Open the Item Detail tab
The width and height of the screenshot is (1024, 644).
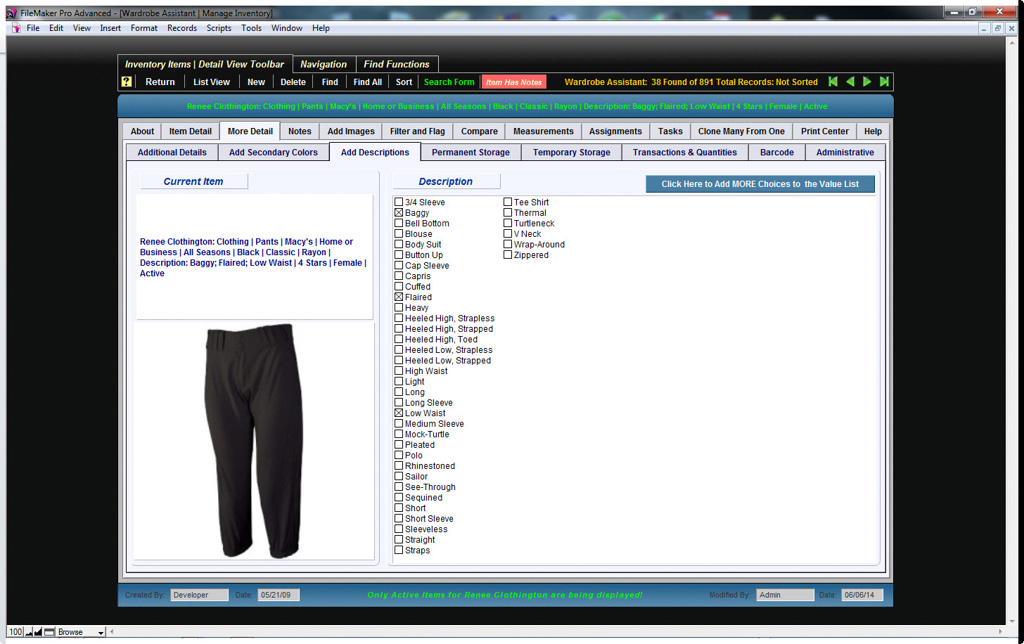point(190,131)
